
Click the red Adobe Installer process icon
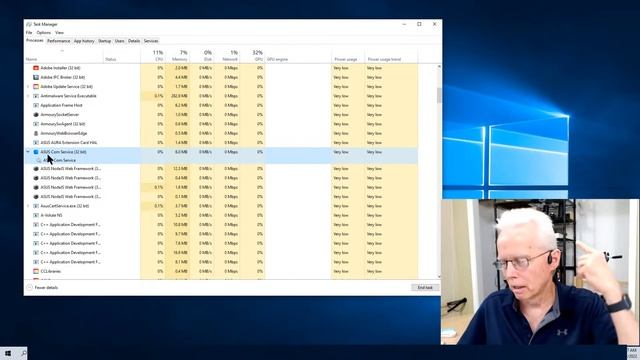[x=36, y=68]
